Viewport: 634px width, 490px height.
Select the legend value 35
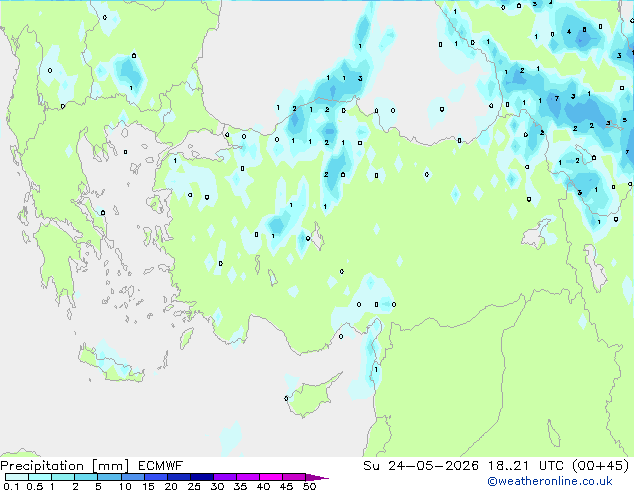pos(241,486)
